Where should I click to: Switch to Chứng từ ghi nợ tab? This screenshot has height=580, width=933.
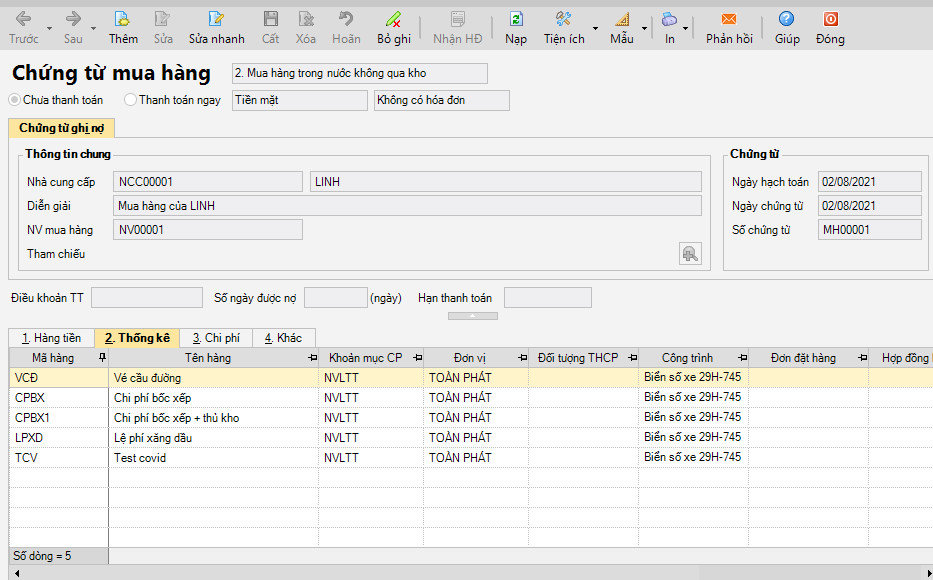[x=61, y=128]
